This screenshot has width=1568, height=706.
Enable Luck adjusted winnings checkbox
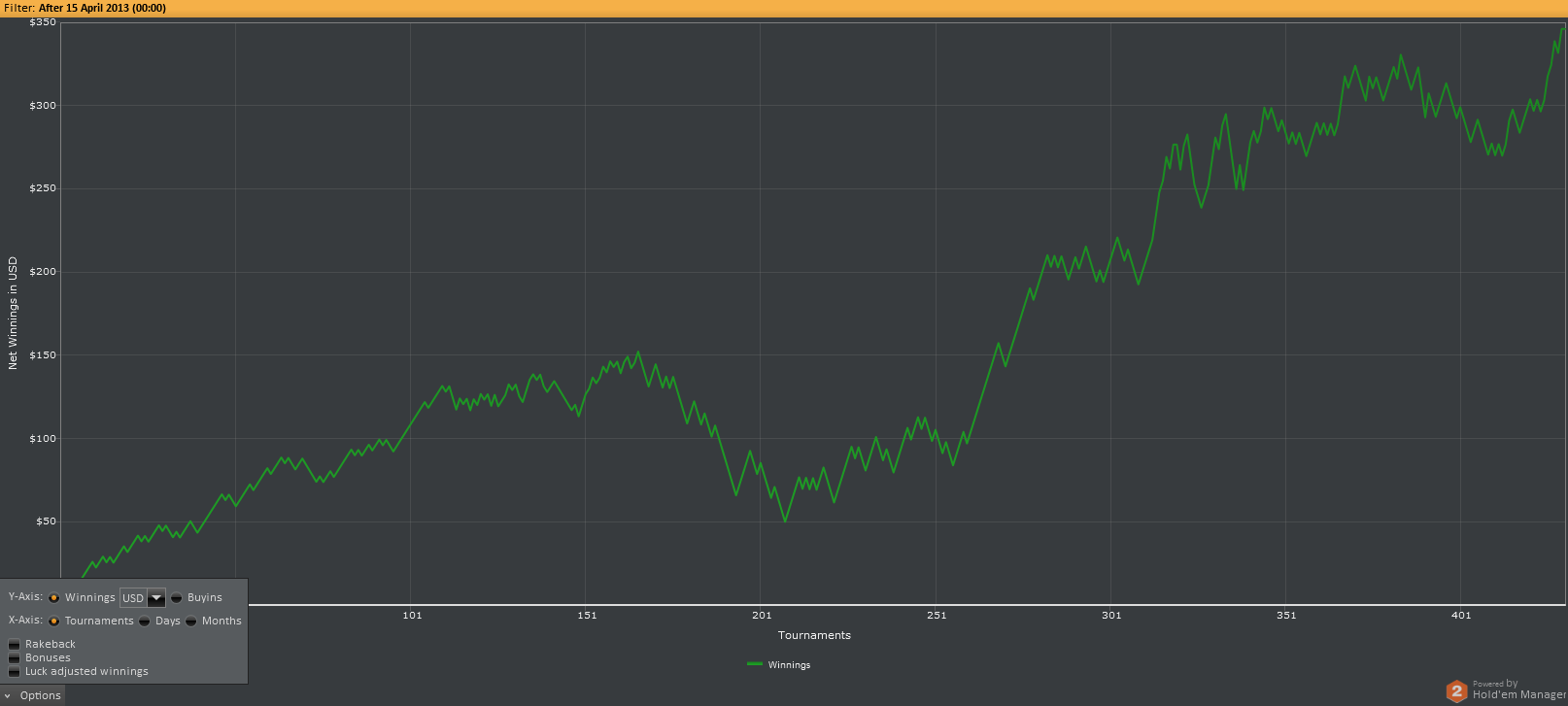[15, 671]
